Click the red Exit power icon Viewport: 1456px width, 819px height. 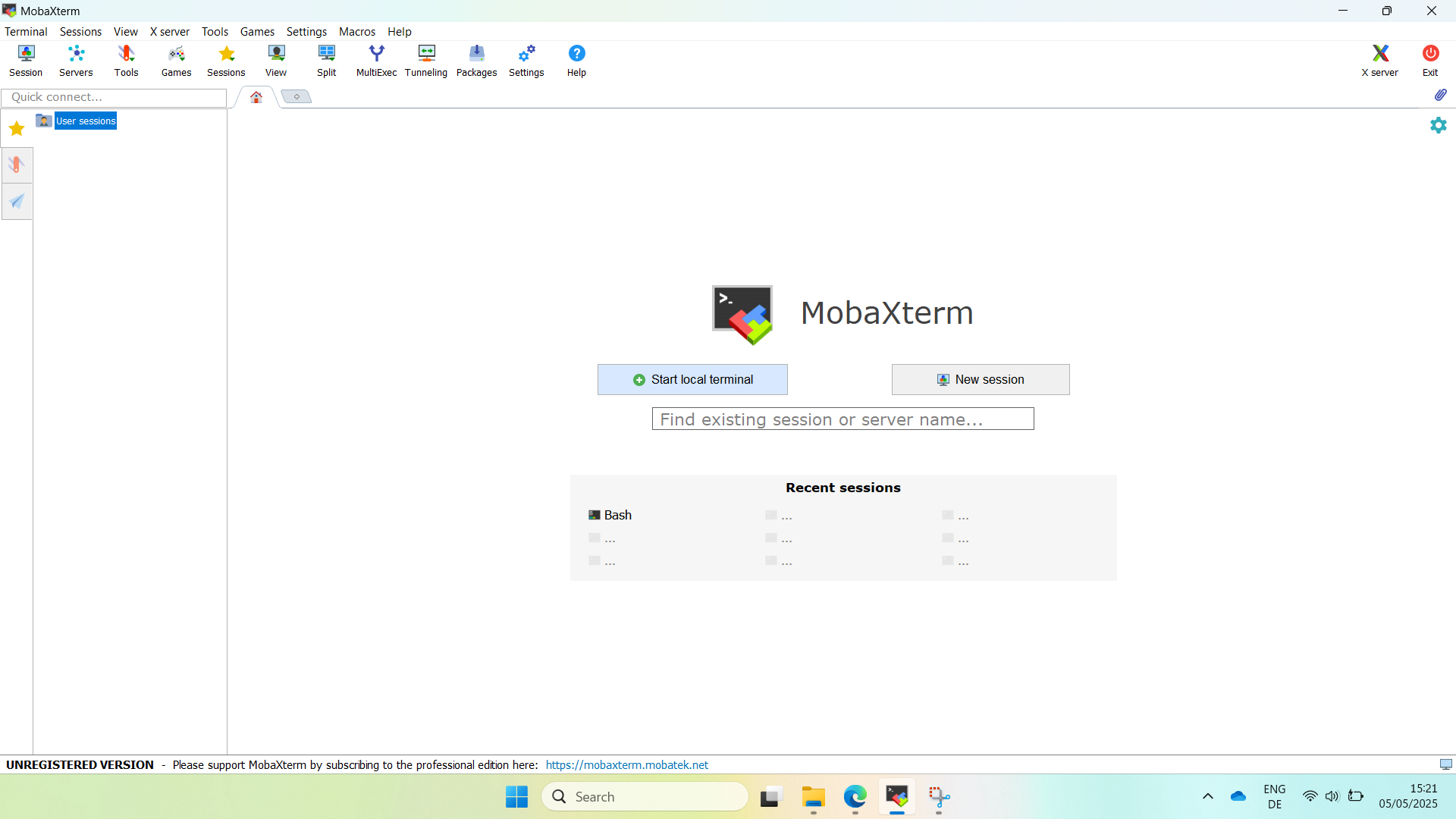point(1430,61)
